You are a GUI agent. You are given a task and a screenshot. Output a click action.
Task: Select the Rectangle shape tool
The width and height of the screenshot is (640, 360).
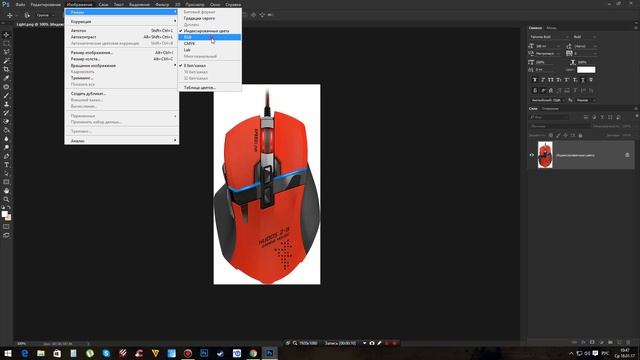(6, 182)
